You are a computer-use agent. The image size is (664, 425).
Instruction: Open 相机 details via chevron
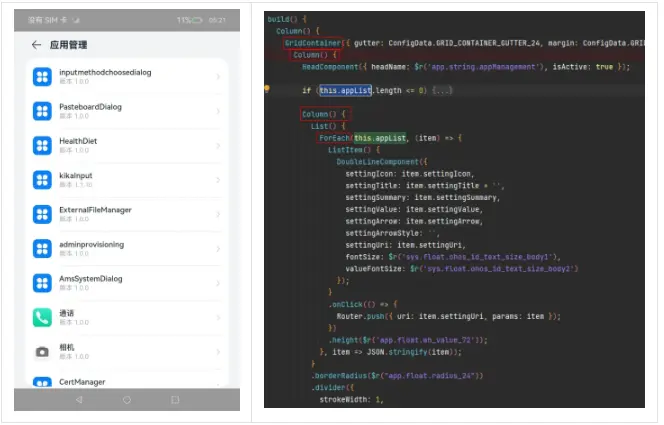(219, 353)
